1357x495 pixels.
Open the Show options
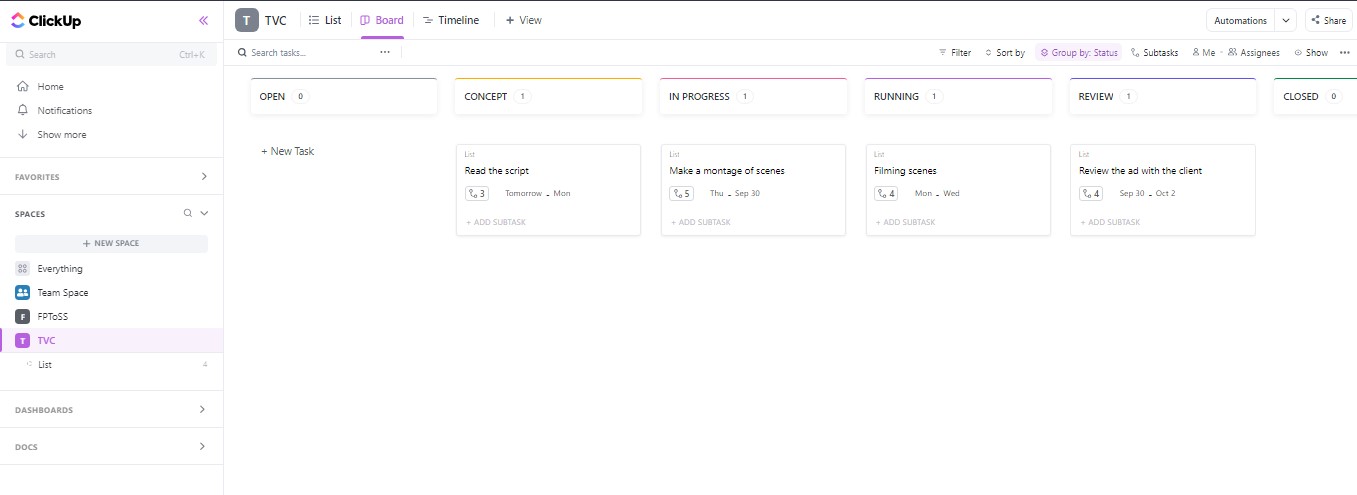tap(1311, 53)
